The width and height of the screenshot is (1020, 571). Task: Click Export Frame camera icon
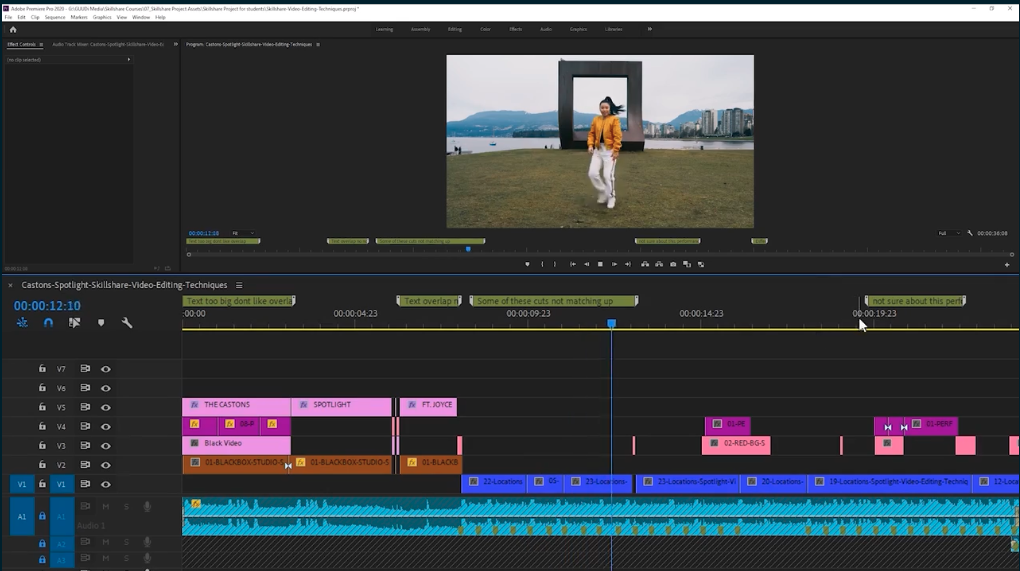pos(673,264)
